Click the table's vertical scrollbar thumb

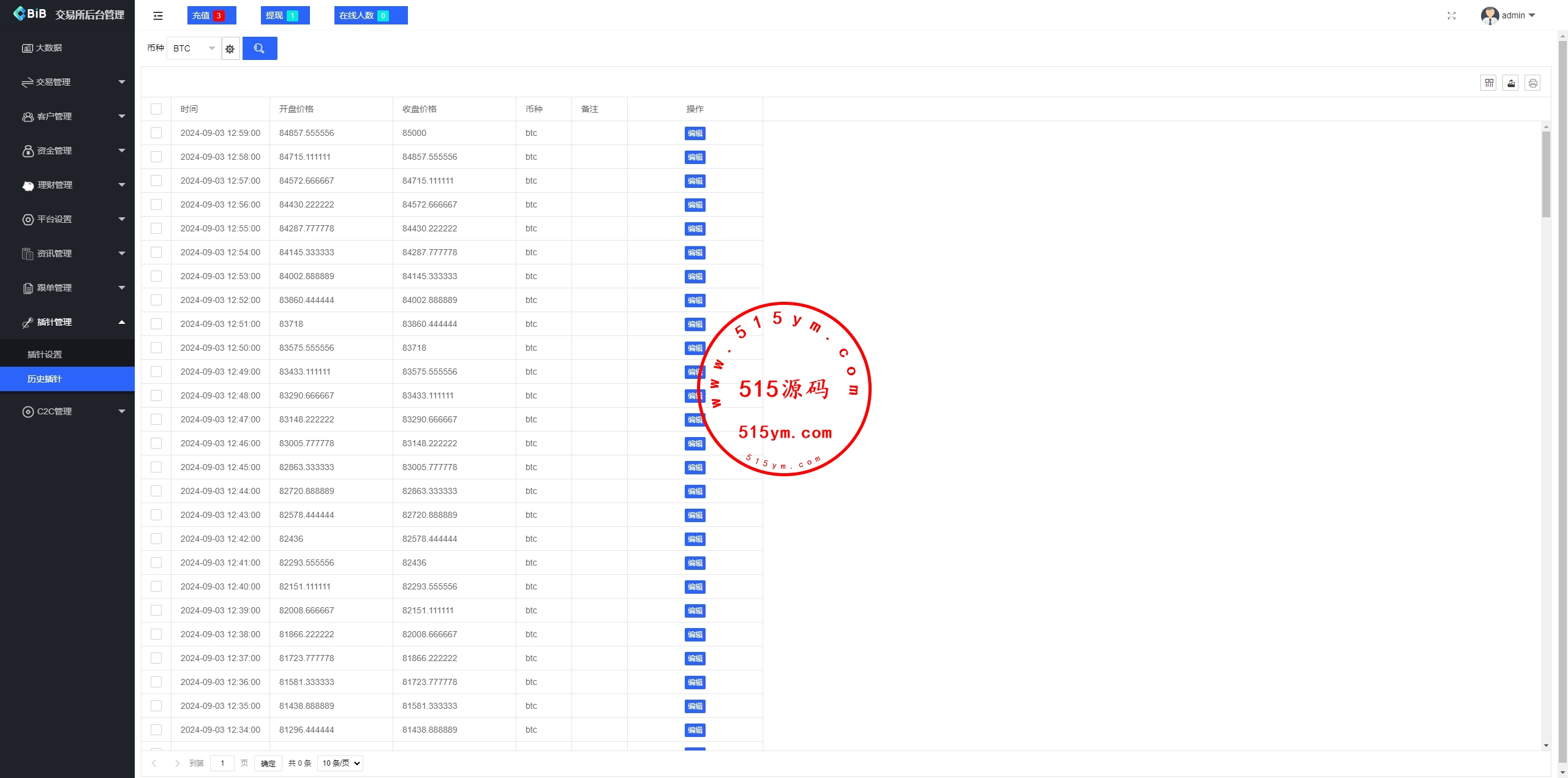pyautogui.click(x=1546, y=174)
